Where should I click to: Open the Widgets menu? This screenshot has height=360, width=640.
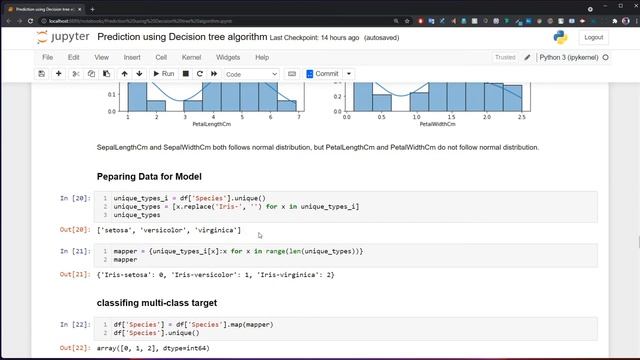[228, 58]
